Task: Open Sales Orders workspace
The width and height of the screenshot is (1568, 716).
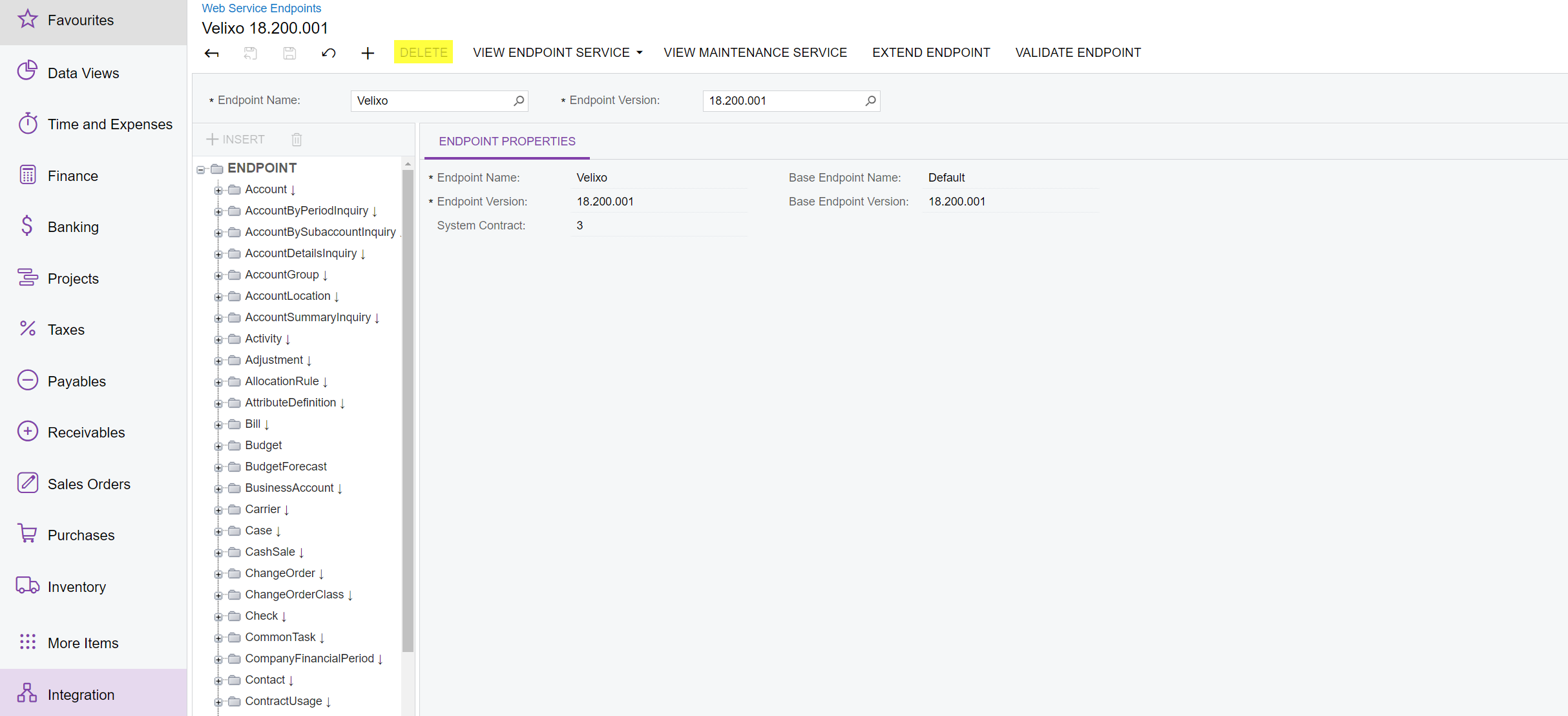Action: tap(94, 484)
